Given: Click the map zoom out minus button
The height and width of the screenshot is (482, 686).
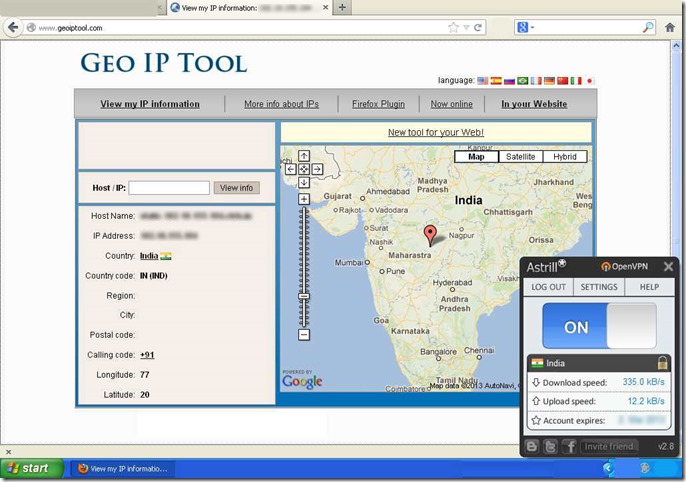Looking at the screenshot, I should coord(304,335).
